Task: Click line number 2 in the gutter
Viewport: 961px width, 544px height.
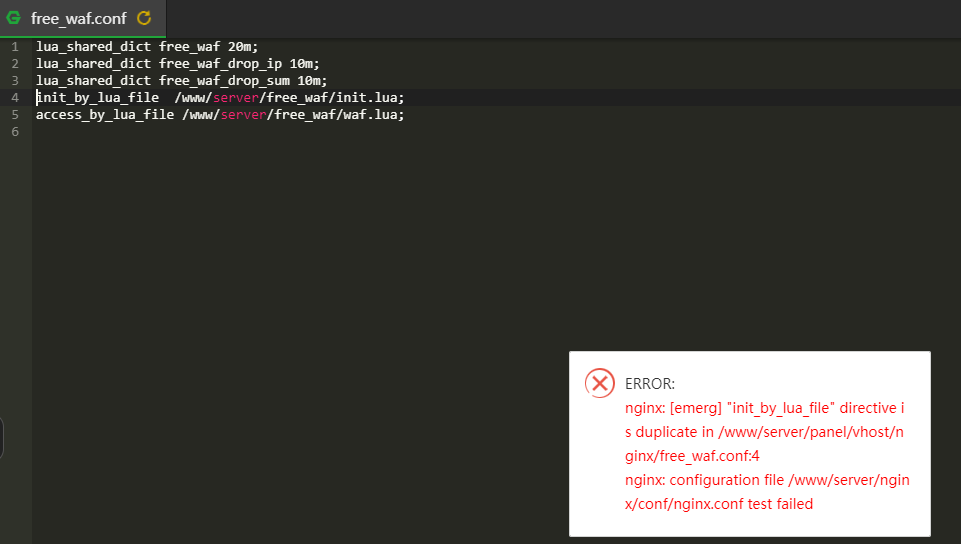Action: [x=15, y=64]
